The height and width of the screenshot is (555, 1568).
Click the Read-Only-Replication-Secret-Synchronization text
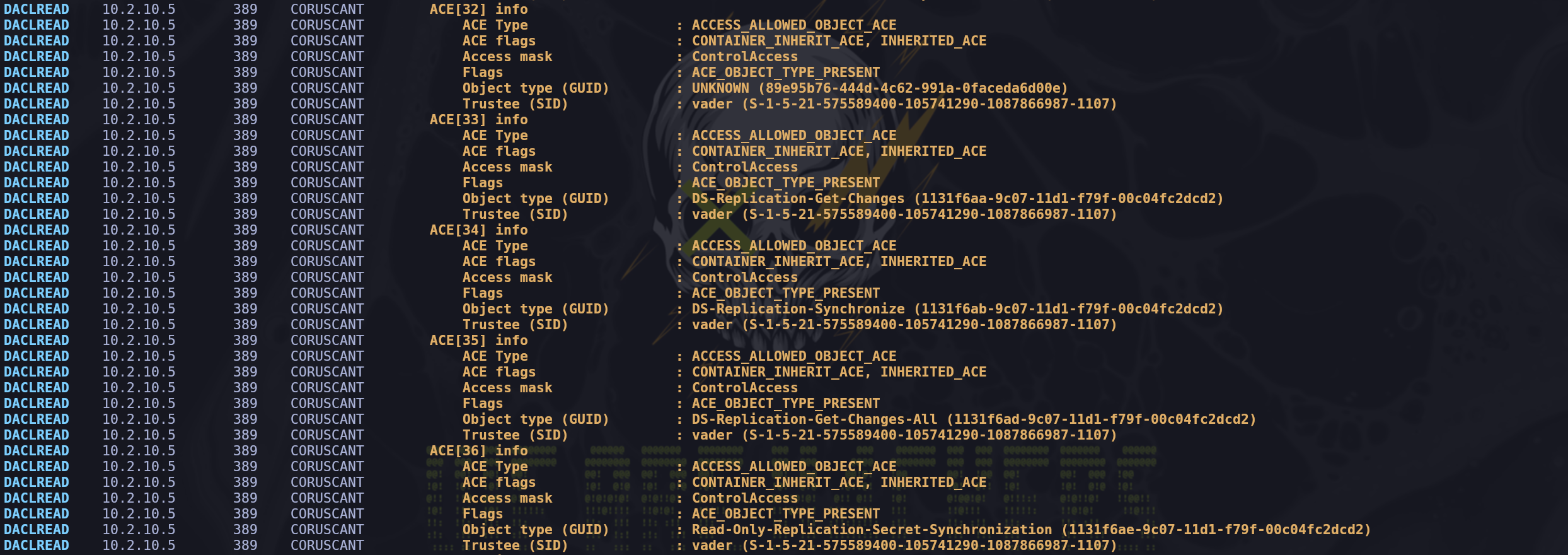coord(872,530)
